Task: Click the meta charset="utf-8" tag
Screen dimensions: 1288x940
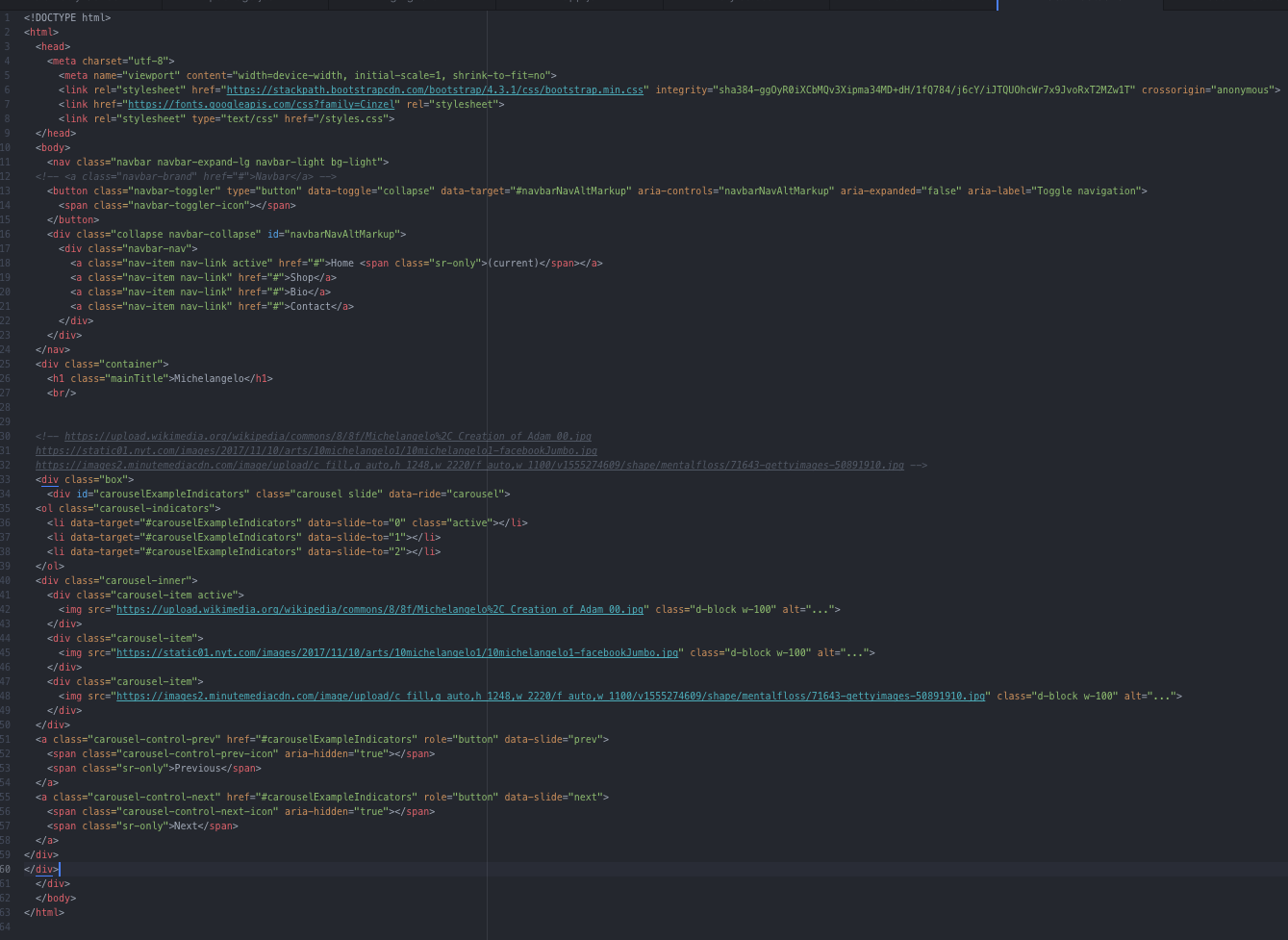Action: [x=111, y=61]
